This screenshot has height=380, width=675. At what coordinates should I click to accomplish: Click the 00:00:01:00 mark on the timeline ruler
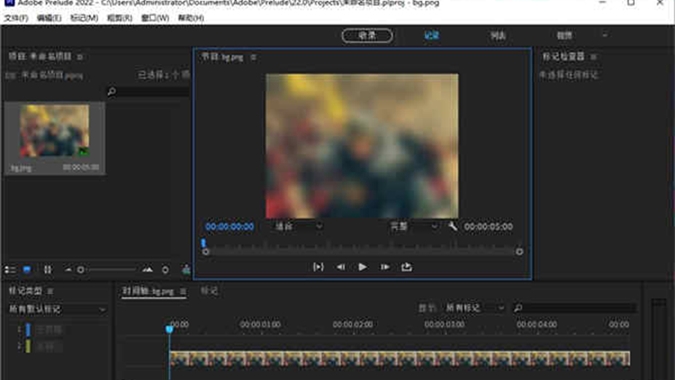click(260, 324)
